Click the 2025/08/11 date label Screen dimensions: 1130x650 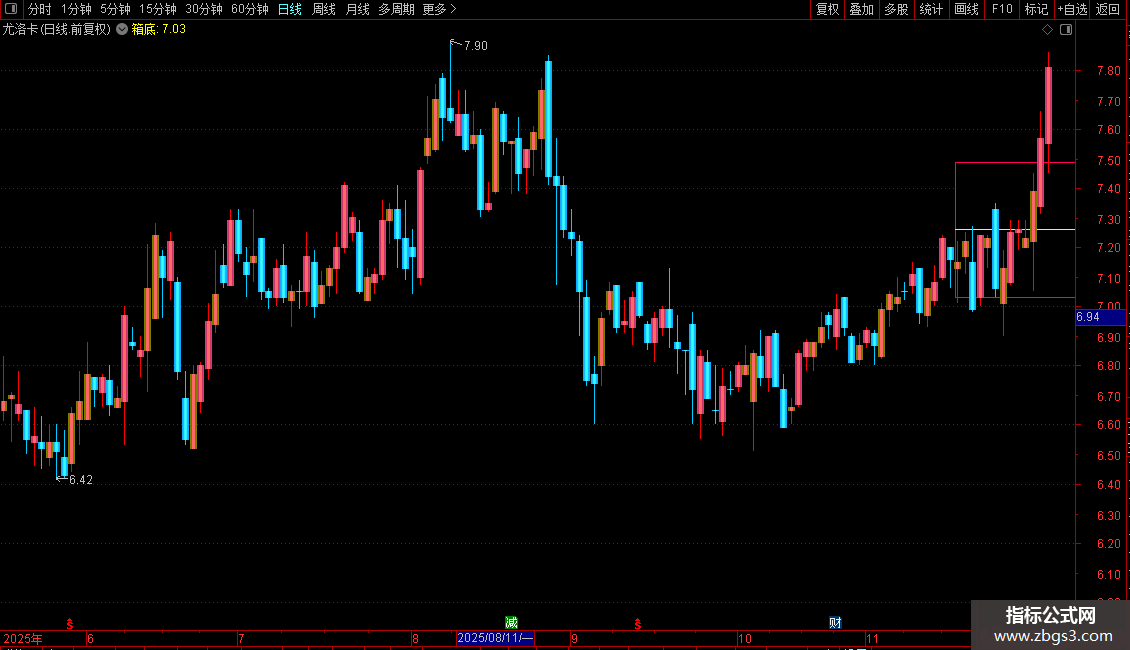[x=495, y=638]
